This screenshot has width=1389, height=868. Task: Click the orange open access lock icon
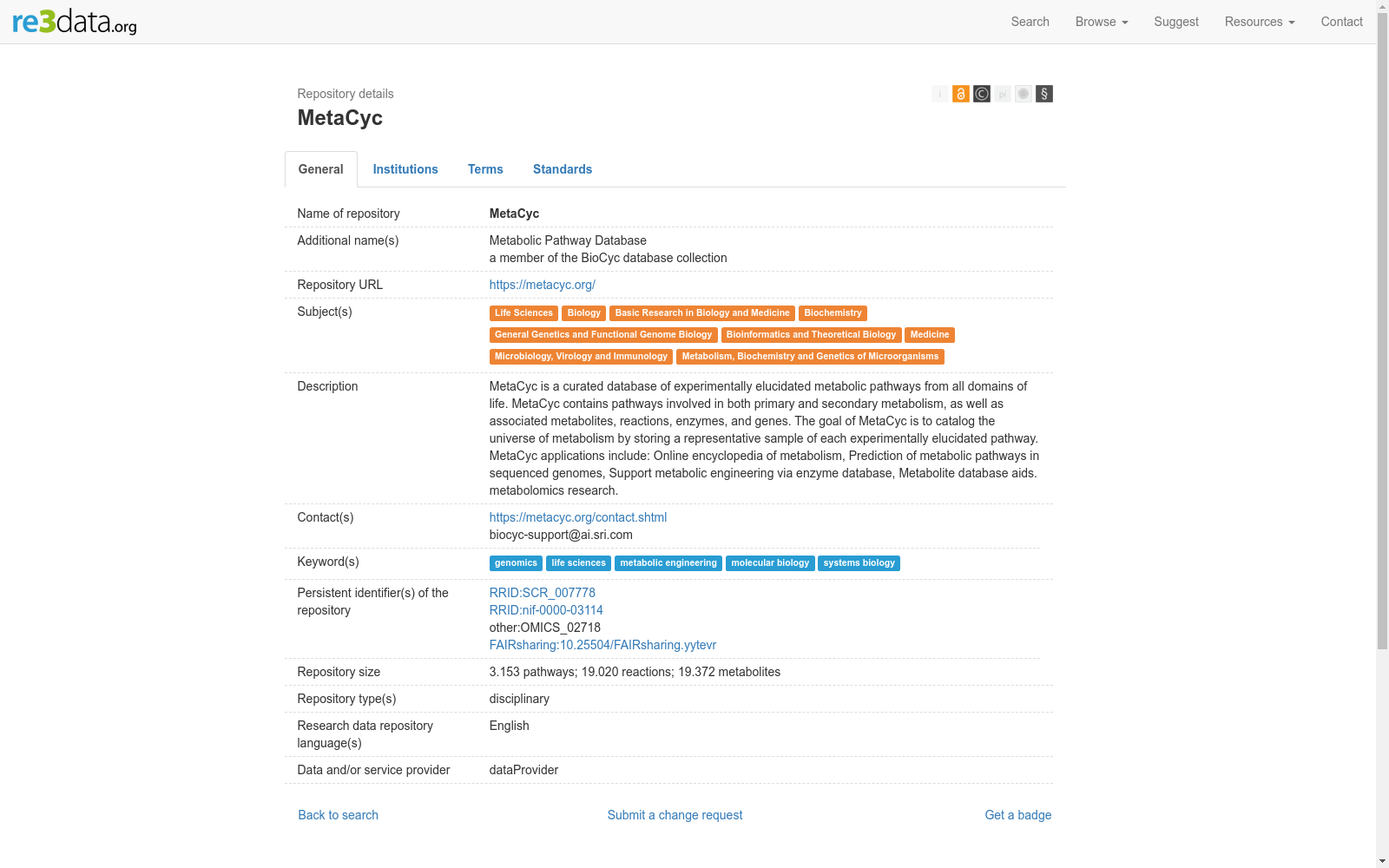pyautogui.click(x=960, y=94)
